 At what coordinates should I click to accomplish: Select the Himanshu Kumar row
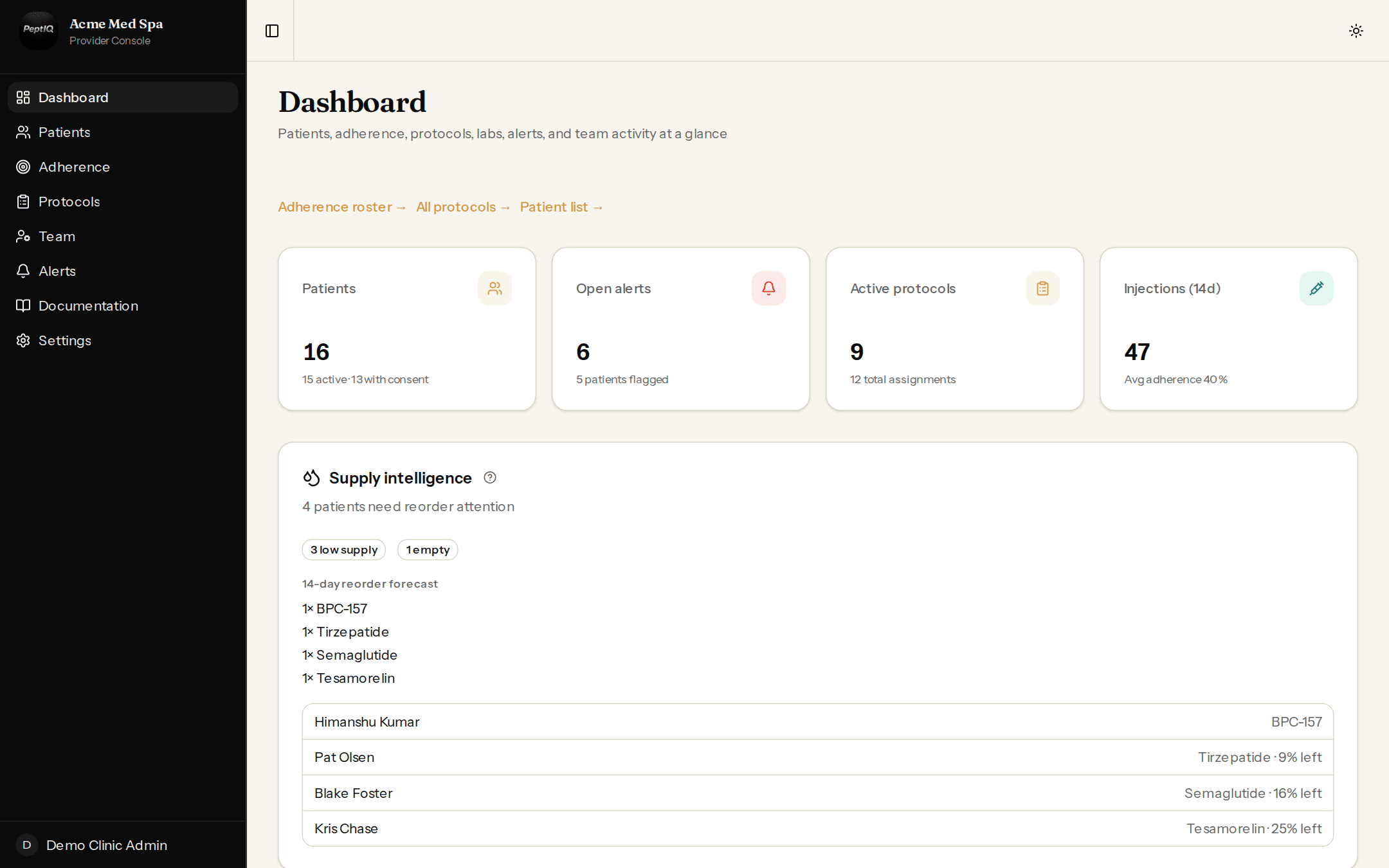[818, 721]
